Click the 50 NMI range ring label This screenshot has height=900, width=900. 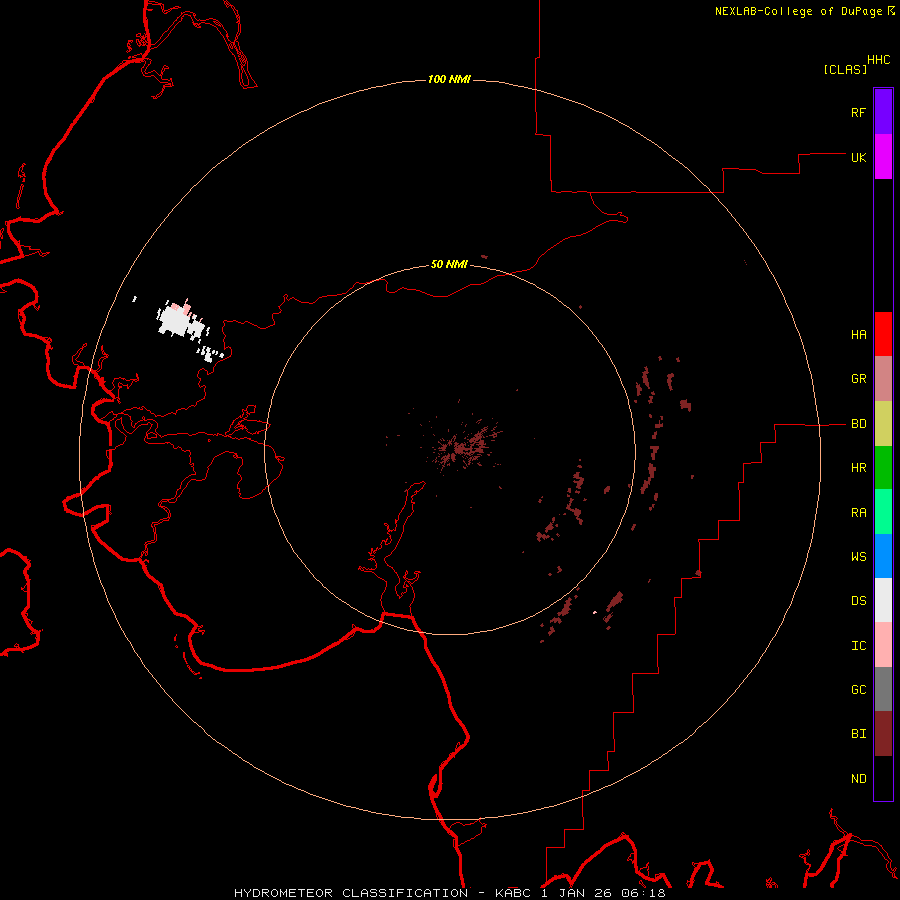pos(449,264)
